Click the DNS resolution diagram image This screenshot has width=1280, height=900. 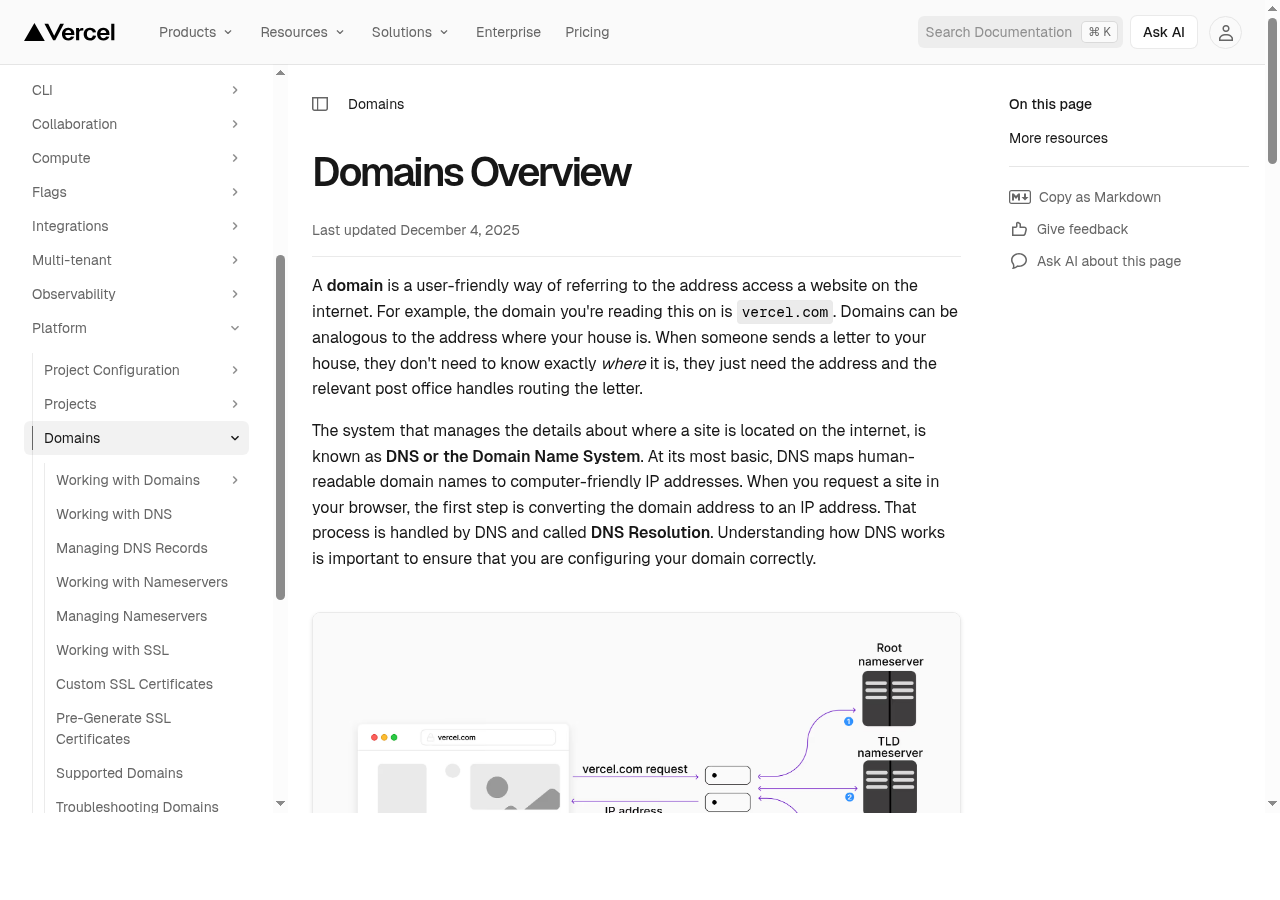point(636,713)
